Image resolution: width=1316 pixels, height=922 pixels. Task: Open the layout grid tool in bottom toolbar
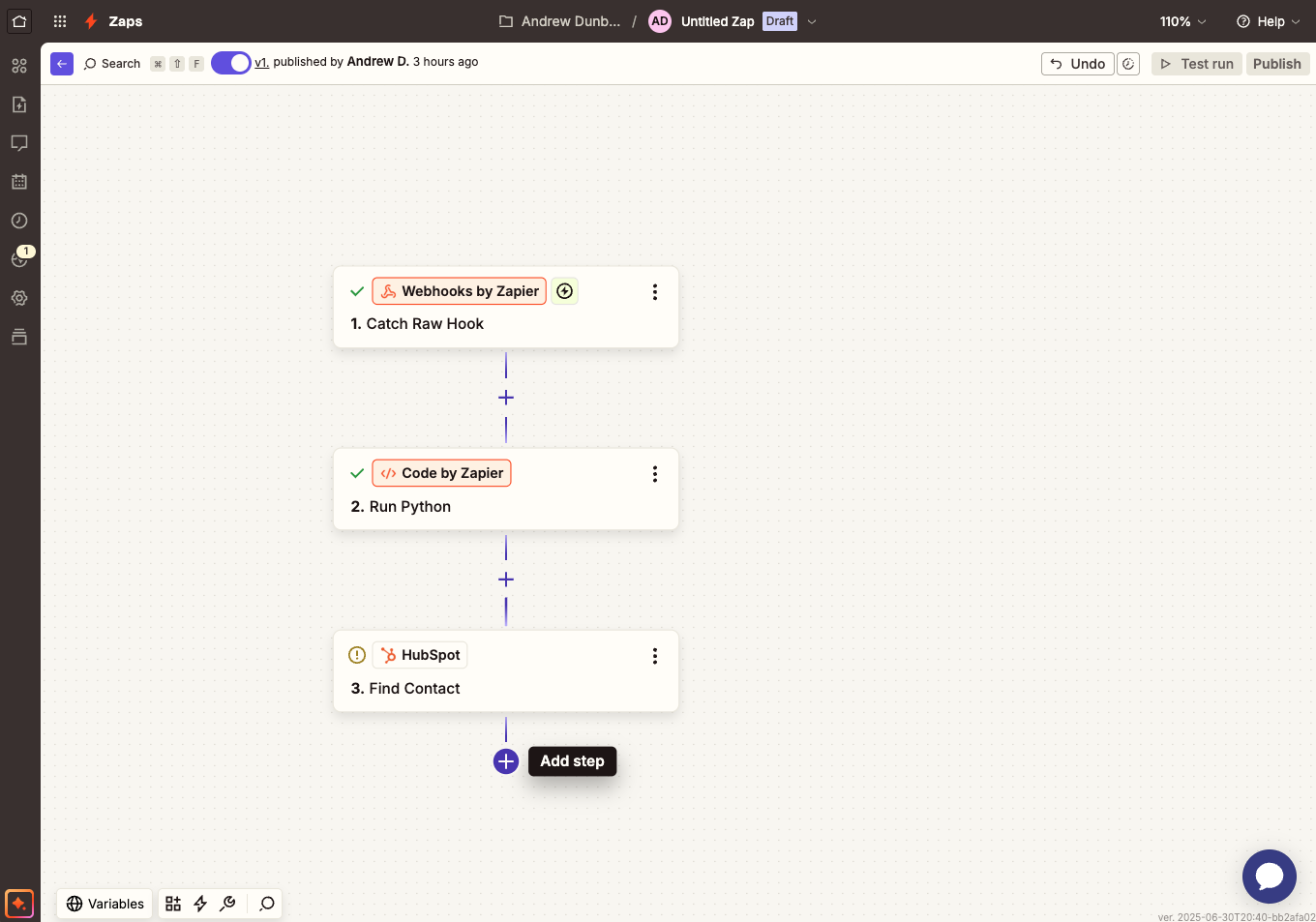(x=173, y=904)
